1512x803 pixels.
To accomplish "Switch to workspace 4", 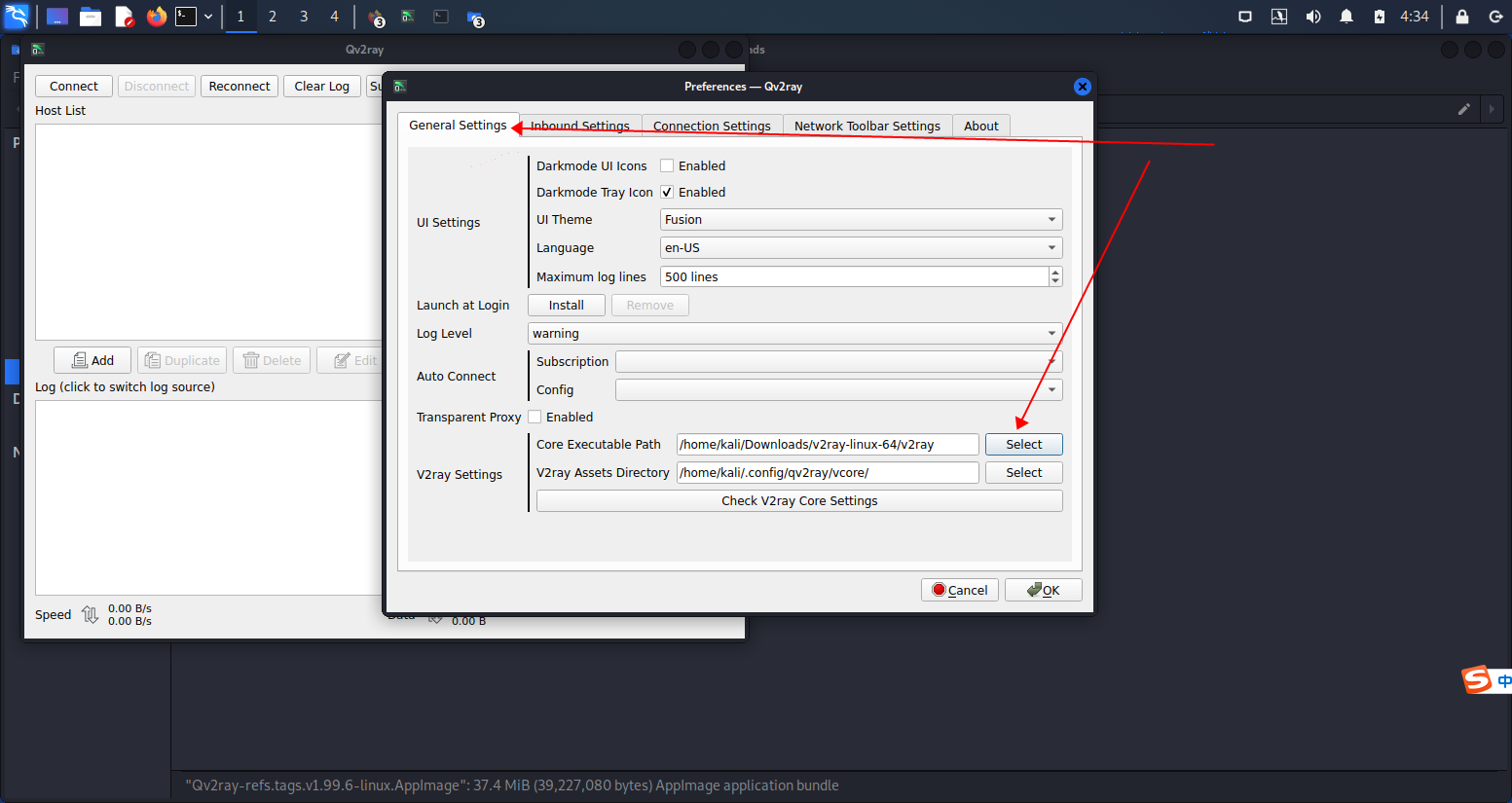I will point(334,17).
